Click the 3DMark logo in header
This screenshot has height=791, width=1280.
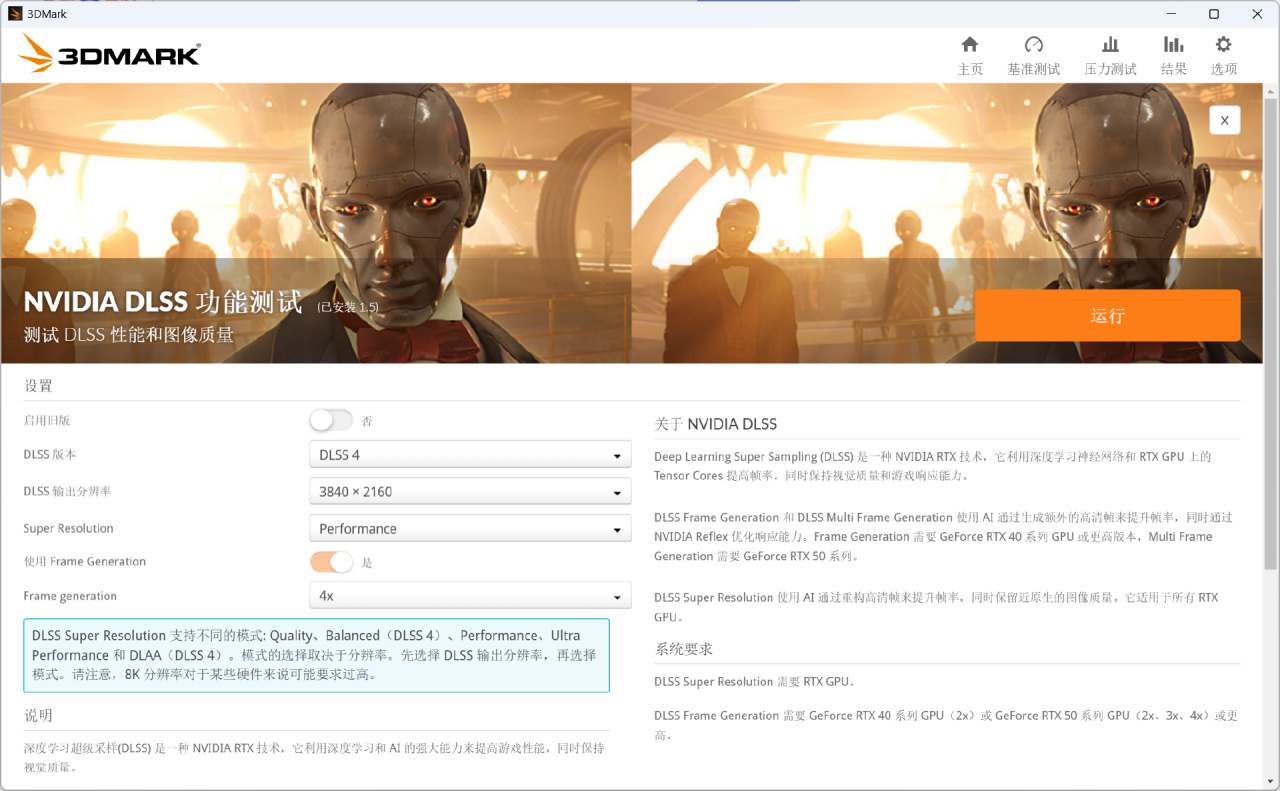pos(109,53)
